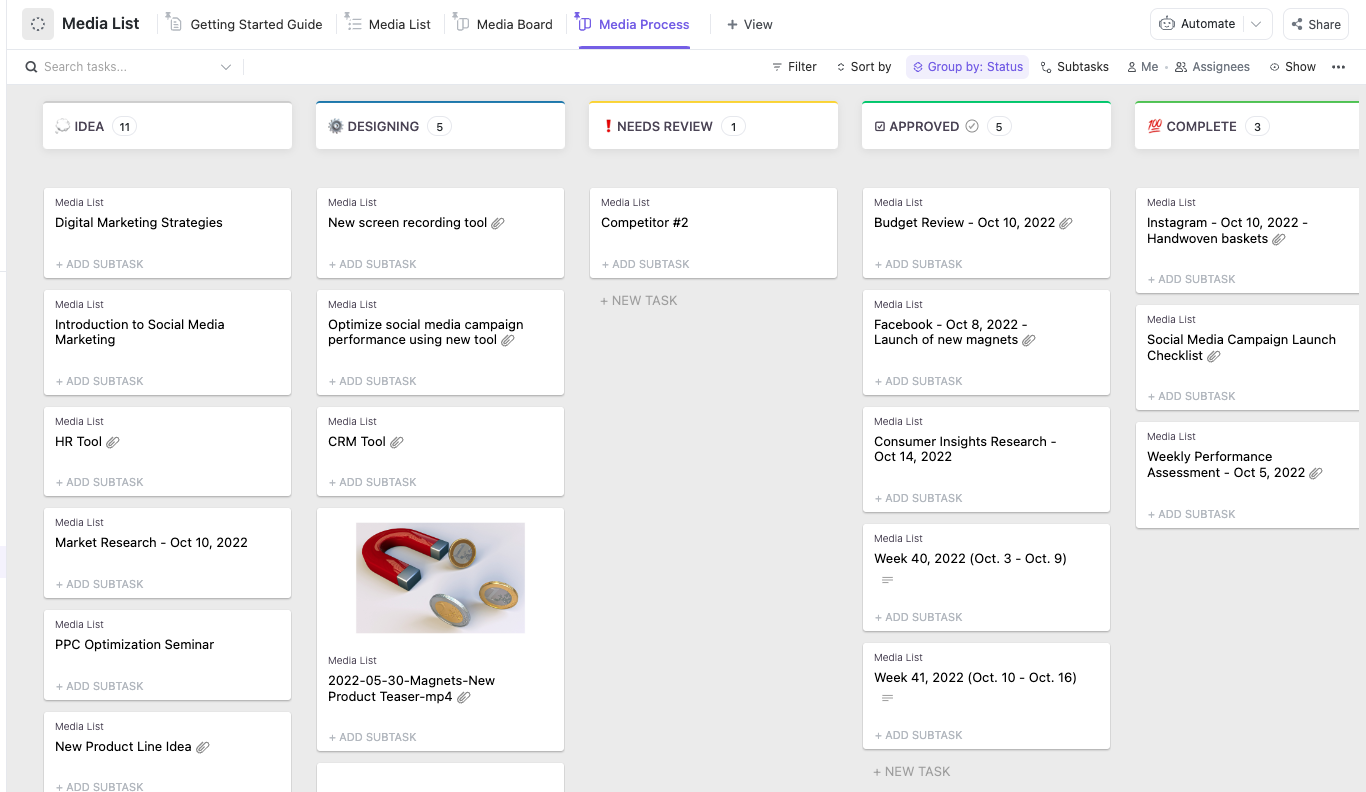Click the magnet image on the Product Teaser card

click(440, 578)
